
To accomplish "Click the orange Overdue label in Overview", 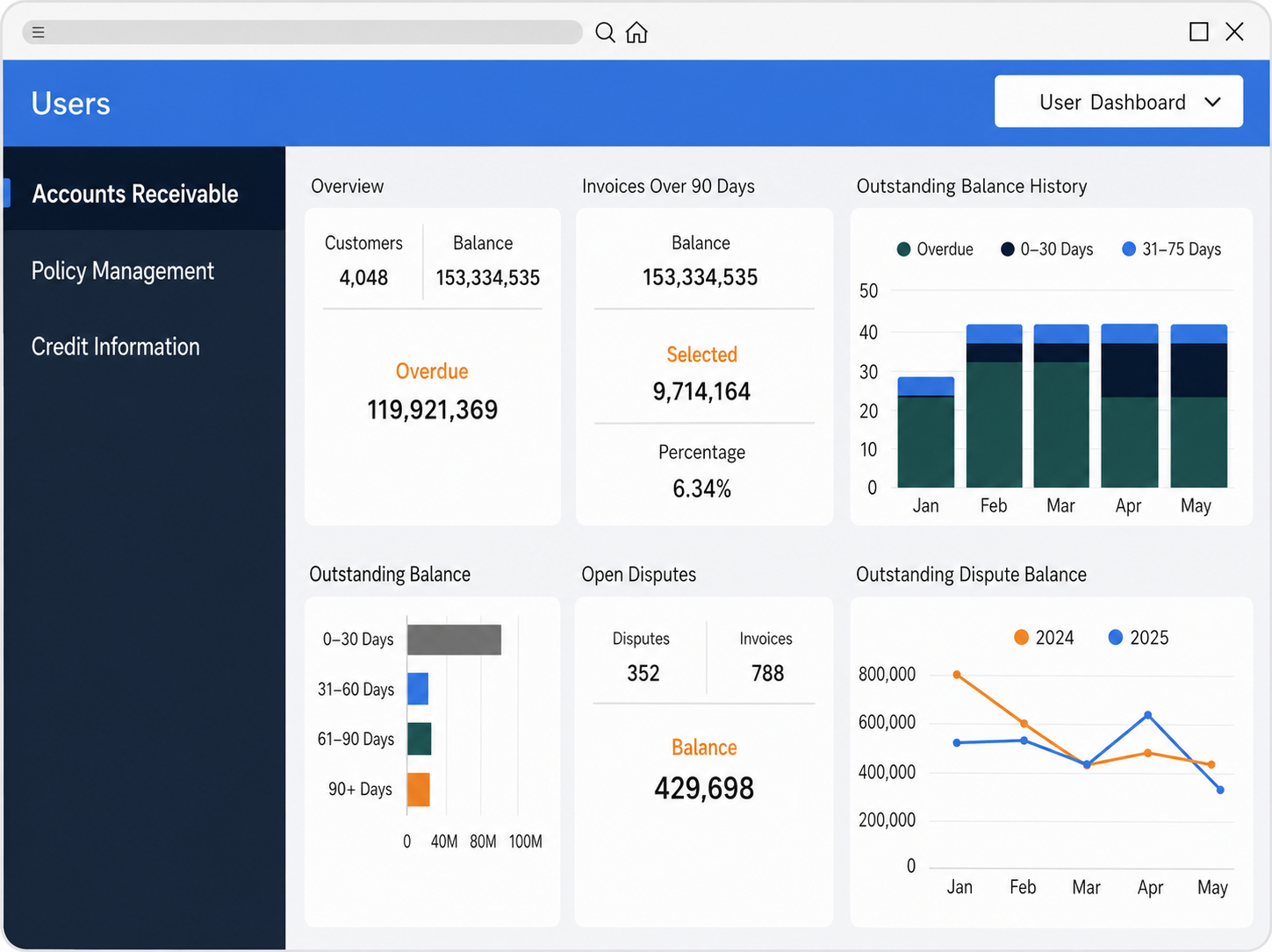I will click(432, 371).
